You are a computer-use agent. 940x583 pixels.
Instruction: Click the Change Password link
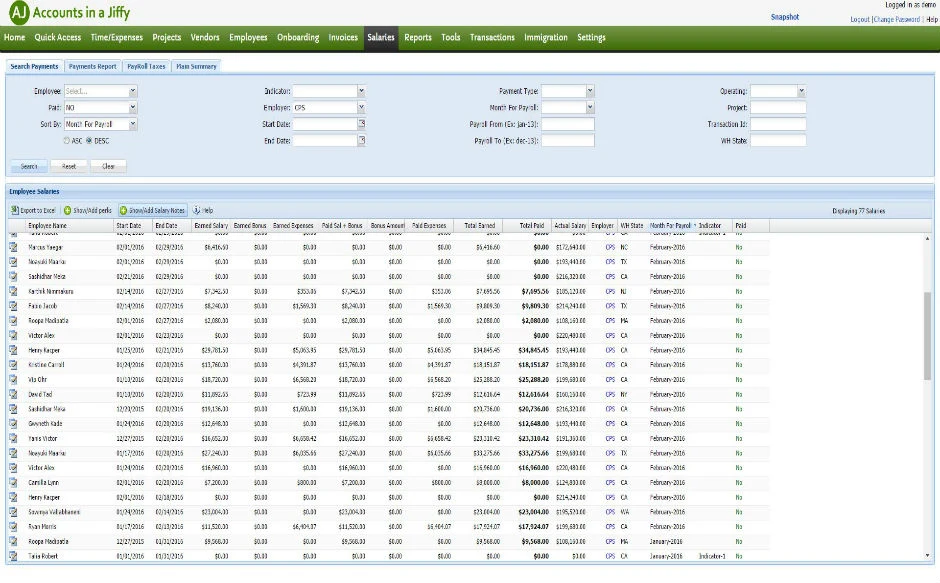coord(896,19)
